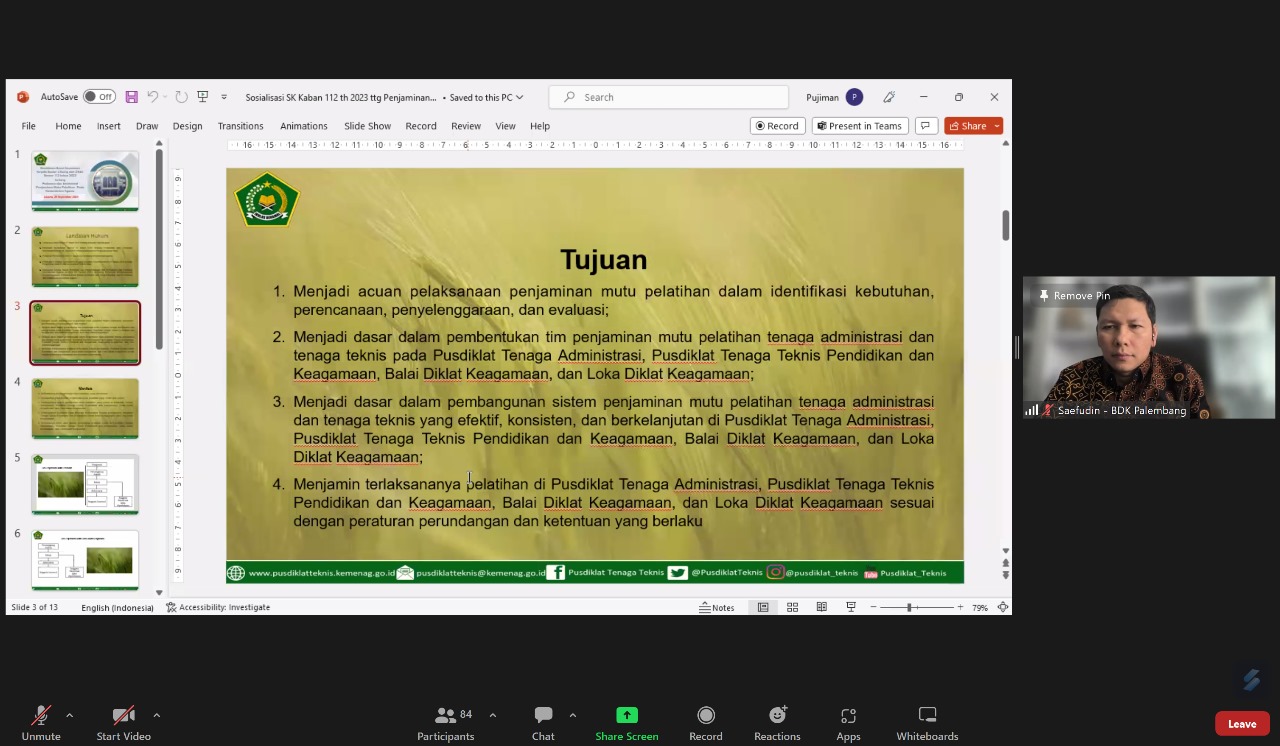Select slide 4 thumbnail
1280x746 pixels.
pyautogui.click(x=85, y=409)
